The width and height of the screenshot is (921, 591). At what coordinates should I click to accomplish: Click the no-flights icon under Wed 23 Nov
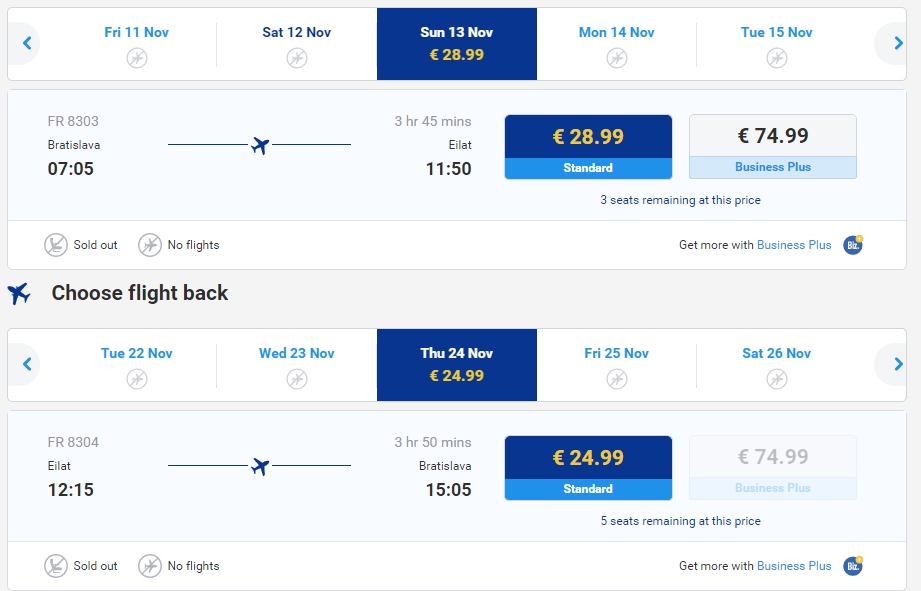pyautogui.click(x=297, y=379)
